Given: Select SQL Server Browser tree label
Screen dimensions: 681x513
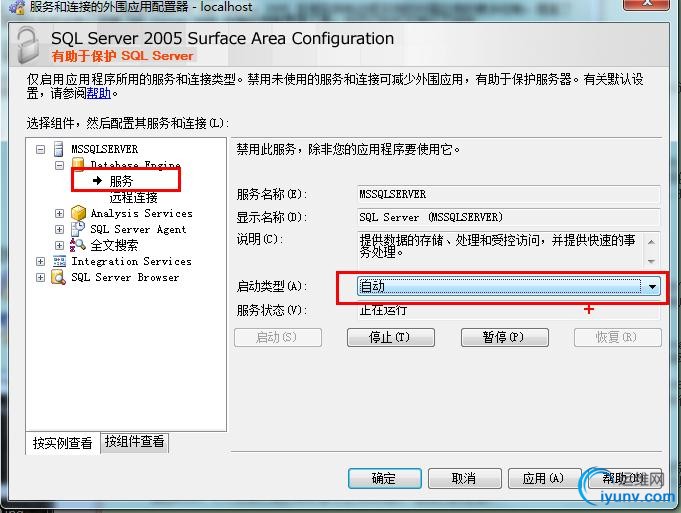Looking at the screenshot, I should [125, 278].
